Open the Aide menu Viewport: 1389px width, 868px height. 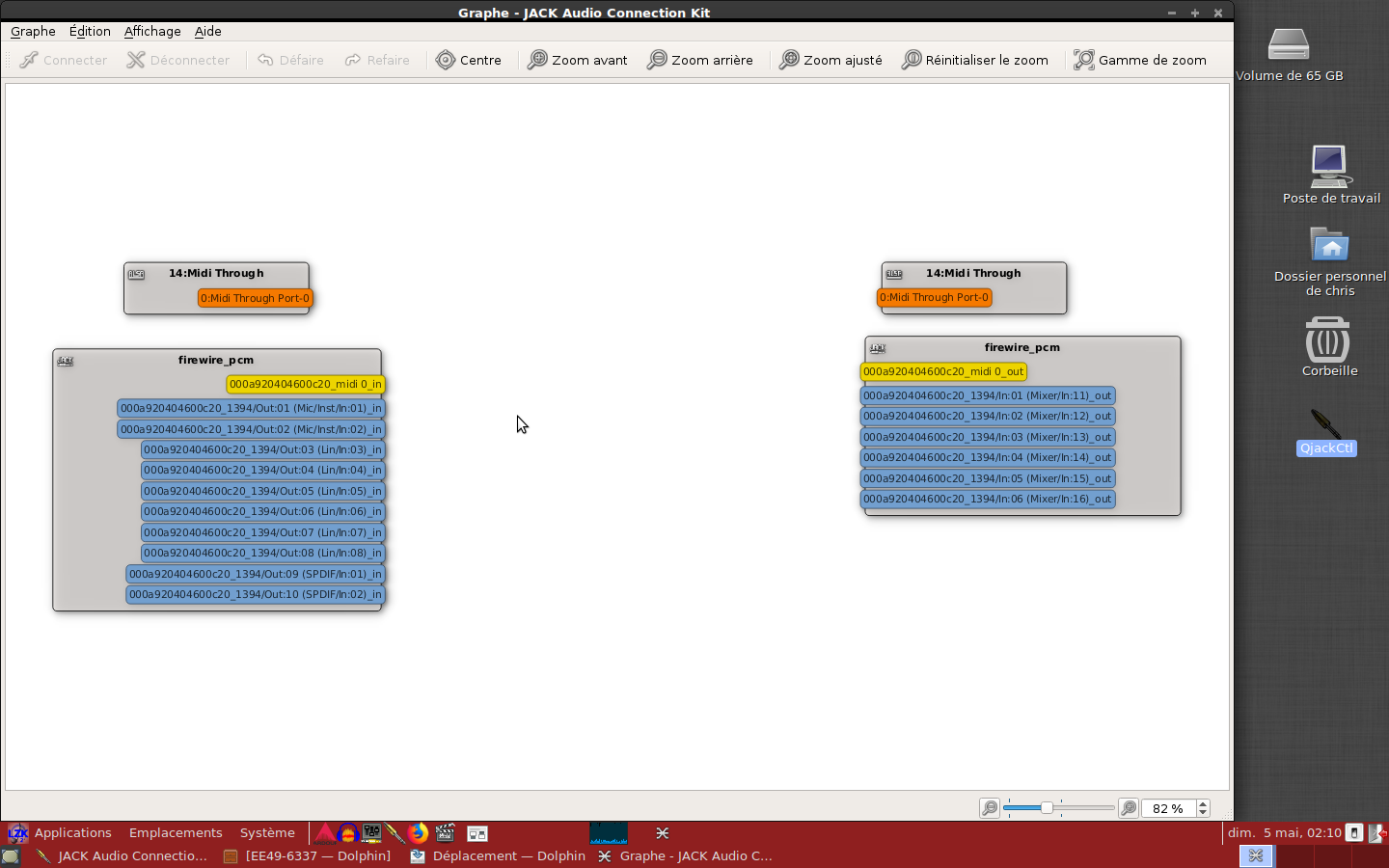[x=208, y=31]
